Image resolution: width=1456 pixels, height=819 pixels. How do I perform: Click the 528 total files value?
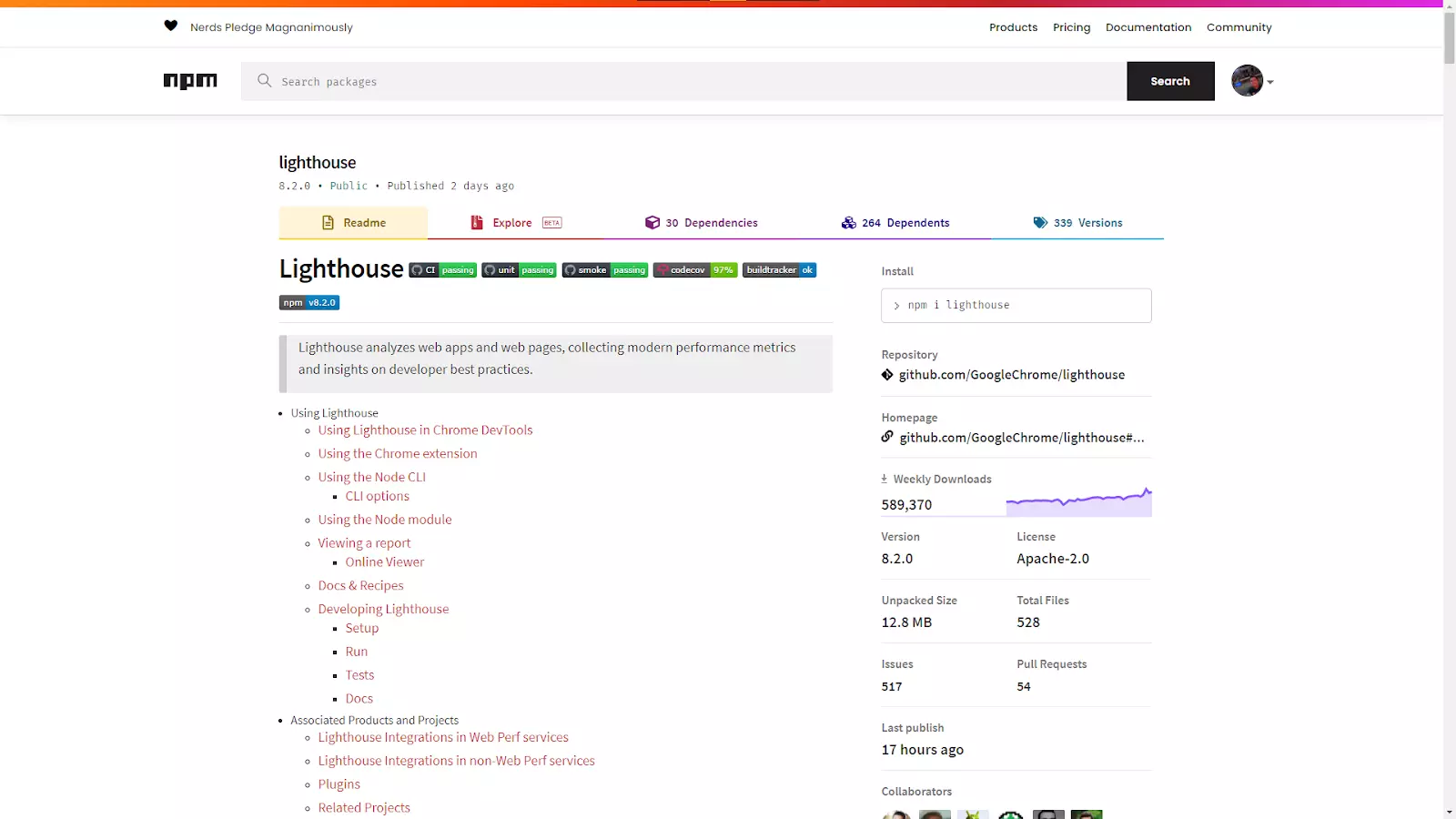pos(1028,623)
